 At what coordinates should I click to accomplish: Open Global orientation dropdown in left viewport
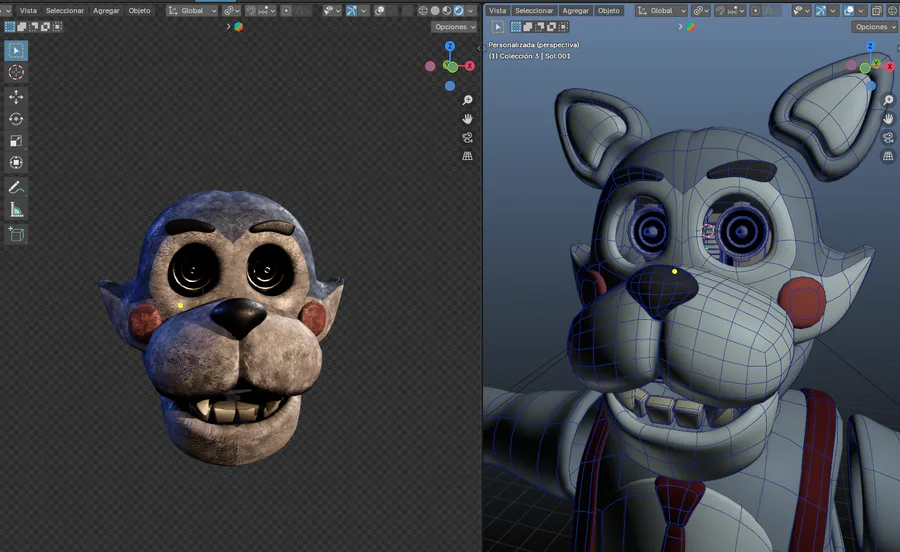192,10
